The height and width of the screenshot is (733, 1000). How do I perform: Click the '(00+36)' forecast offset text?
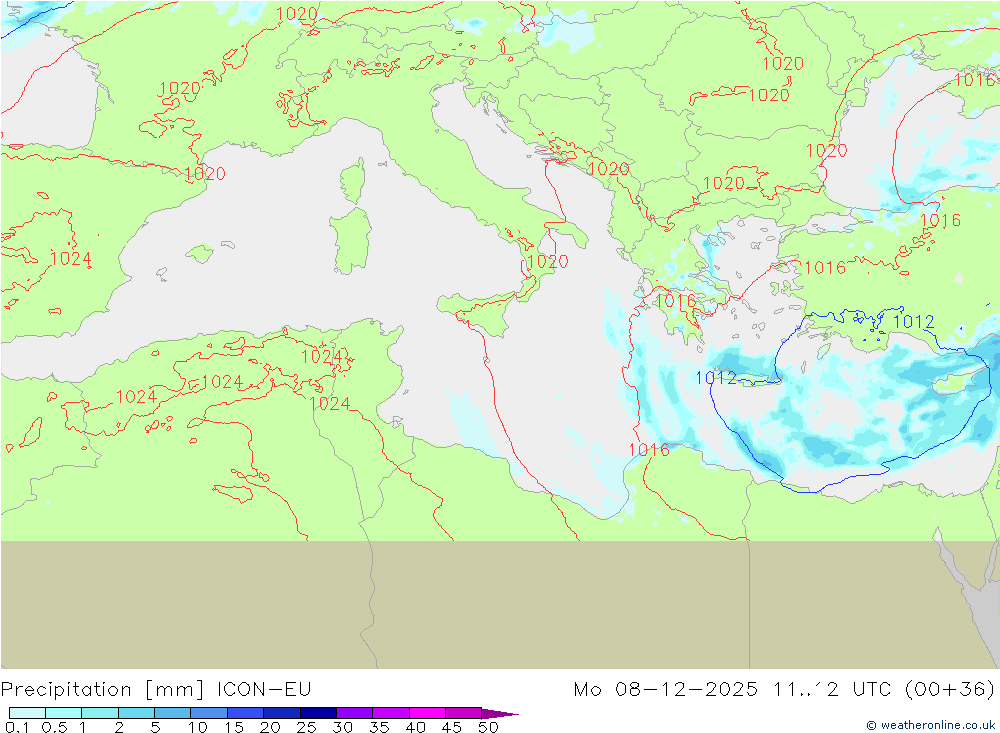[950, 690]
